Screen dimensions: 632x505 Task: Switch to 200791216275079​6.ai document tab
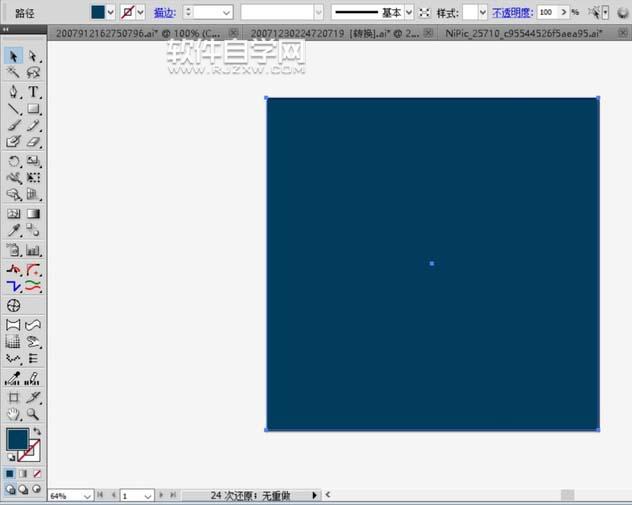pyautogui.click(x=138, y=33)
